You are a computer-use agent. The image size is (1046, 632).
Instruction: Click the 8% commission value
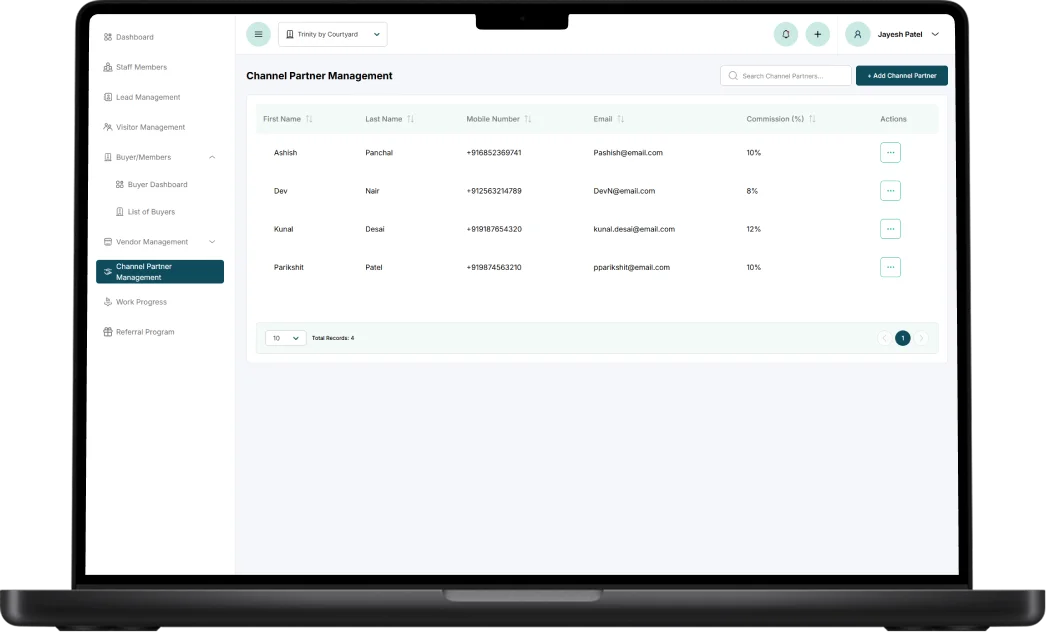pos(752,191)
